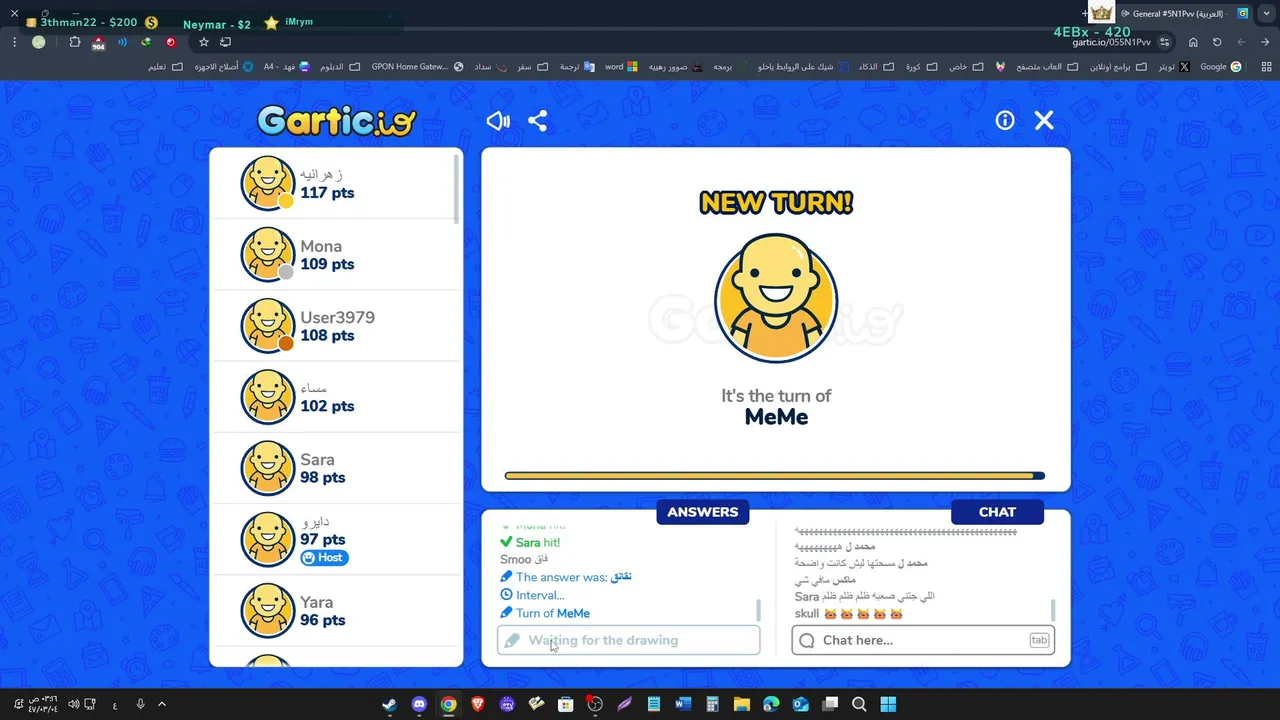The image size is (1280, 720).
Task: Click the answer input field
Action: [629, 640]
